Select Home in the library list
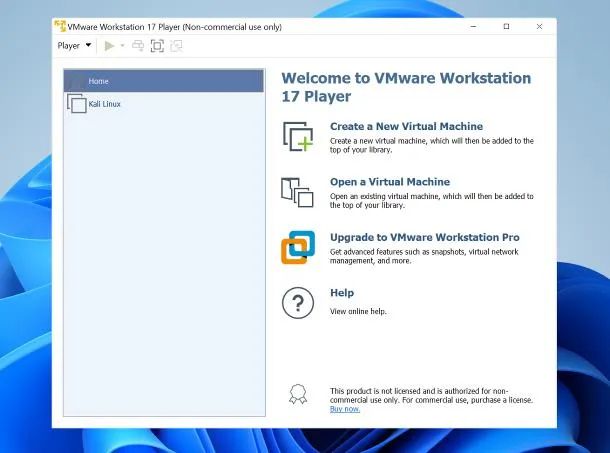 click(164, 81)
